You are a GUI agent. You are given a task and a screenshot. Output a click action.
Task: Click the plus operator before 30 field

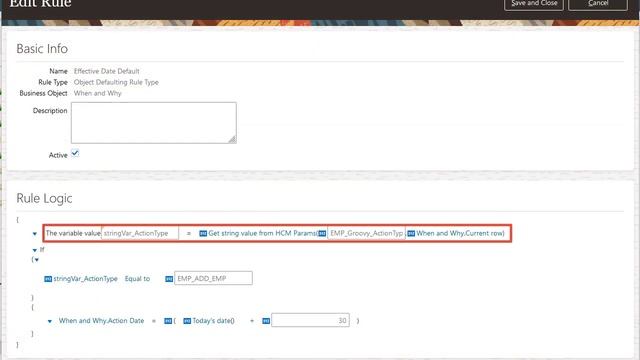click(x=252, y=321)
